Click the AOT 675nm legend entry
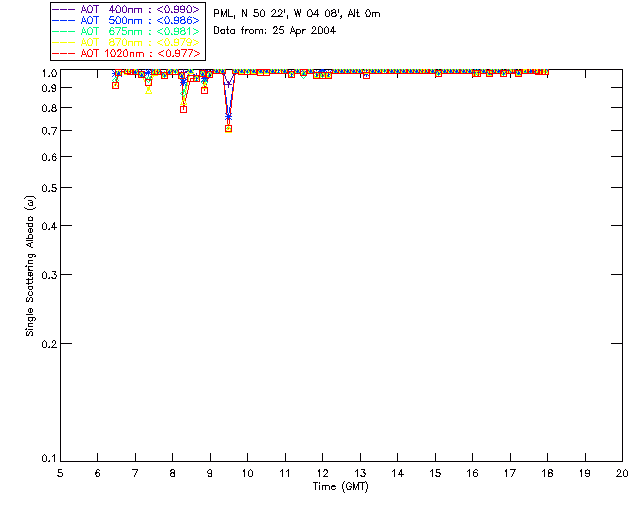 tap(126, 31)
